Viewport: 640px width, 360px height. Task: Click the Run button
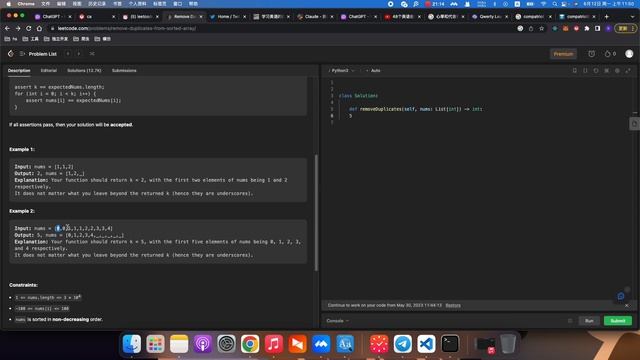pos(589,321)
